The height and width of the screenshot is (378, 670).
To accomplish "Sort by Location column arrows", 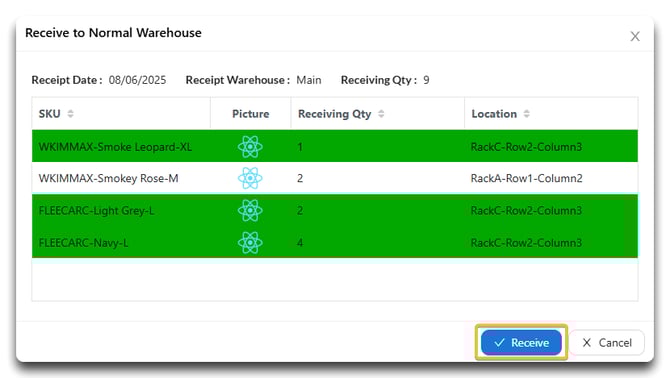I will click(526, 114).
